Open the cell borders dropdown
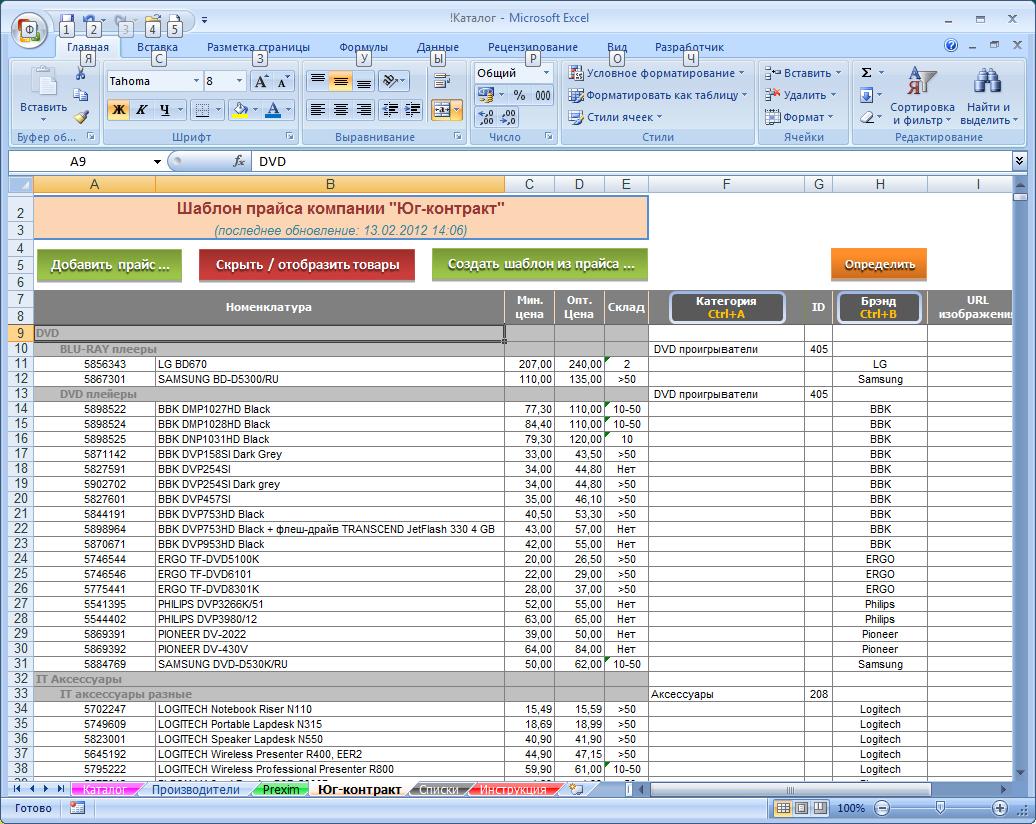Screen dimensions: 1036x824 point(217,110)
